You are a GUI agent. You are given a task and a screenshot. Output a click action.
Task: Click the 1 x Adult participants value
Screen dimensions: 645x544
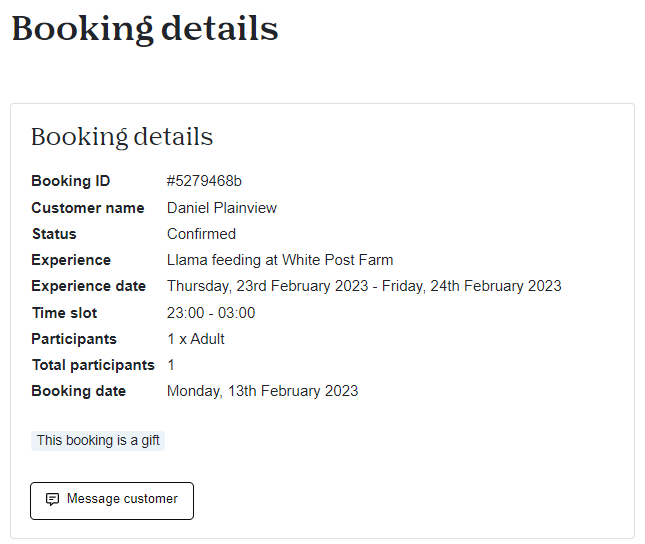(196, 339)
